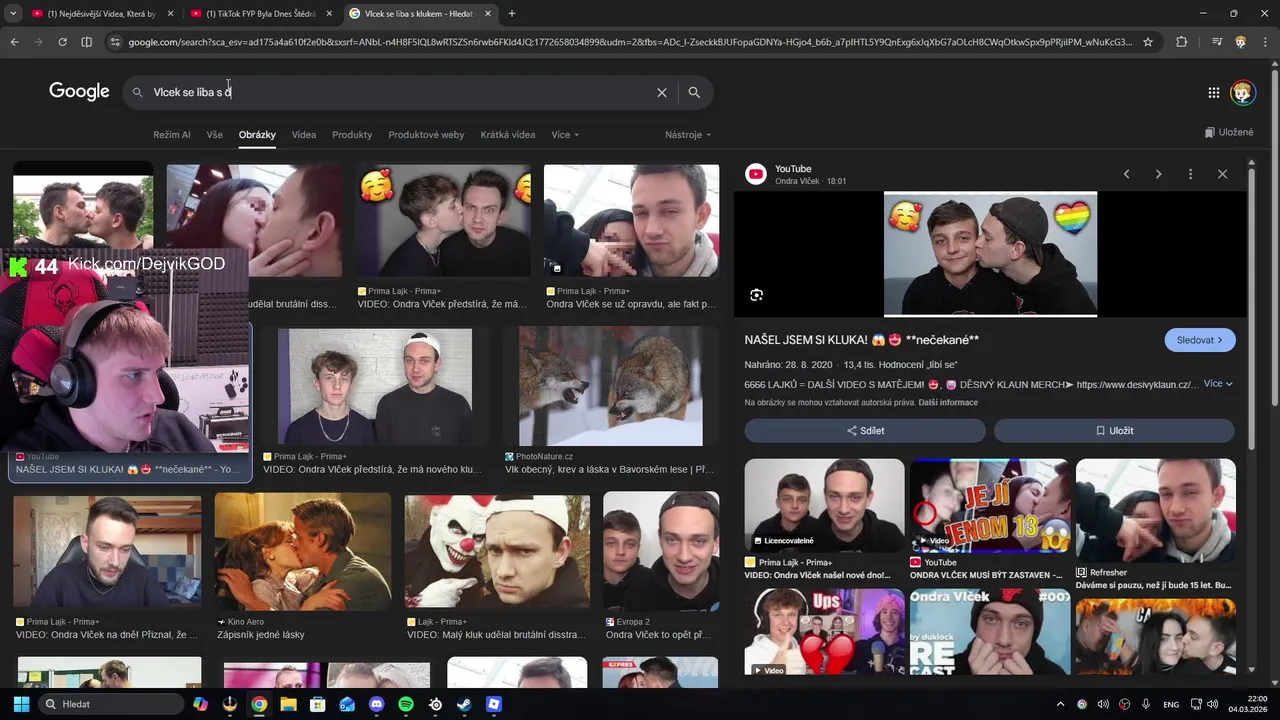Screen dimensions: 1280x720
Task: View site information icon in address bar
Action: pos(115,42)
